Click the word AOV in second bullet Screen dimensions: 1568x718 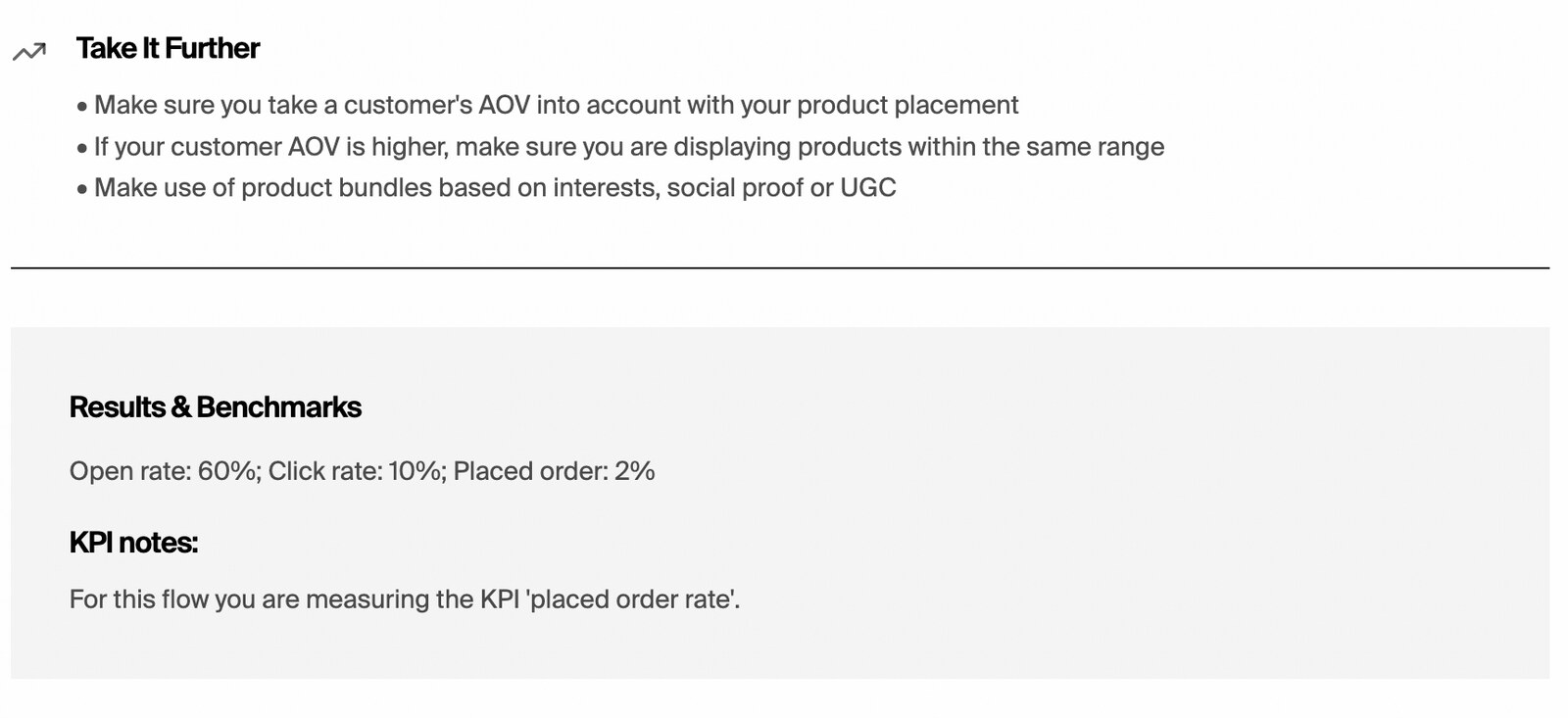314,147
